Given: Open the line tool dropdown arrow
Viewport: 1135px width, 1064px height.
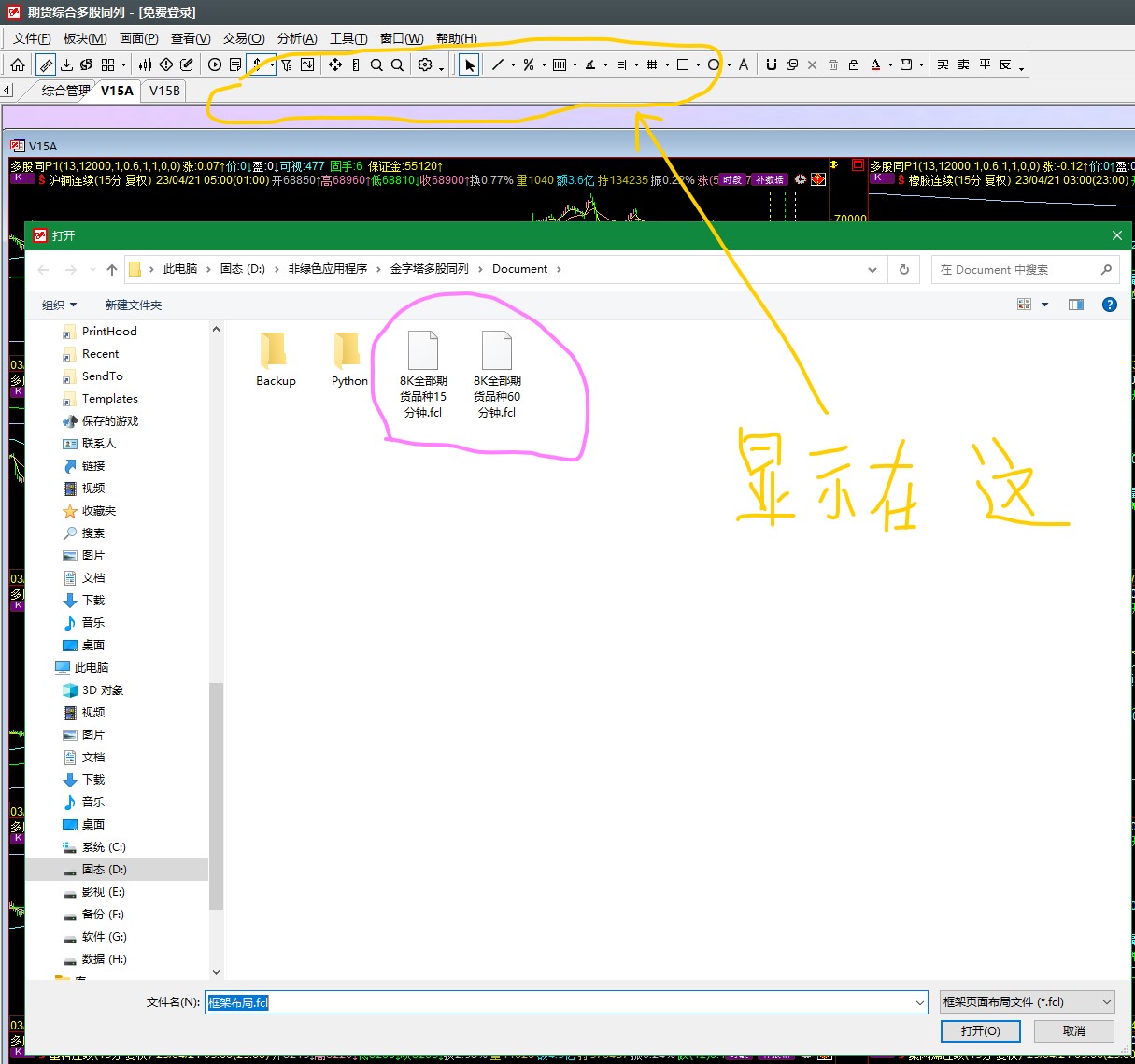Looking at the screenshot, I should pos(513,65).
